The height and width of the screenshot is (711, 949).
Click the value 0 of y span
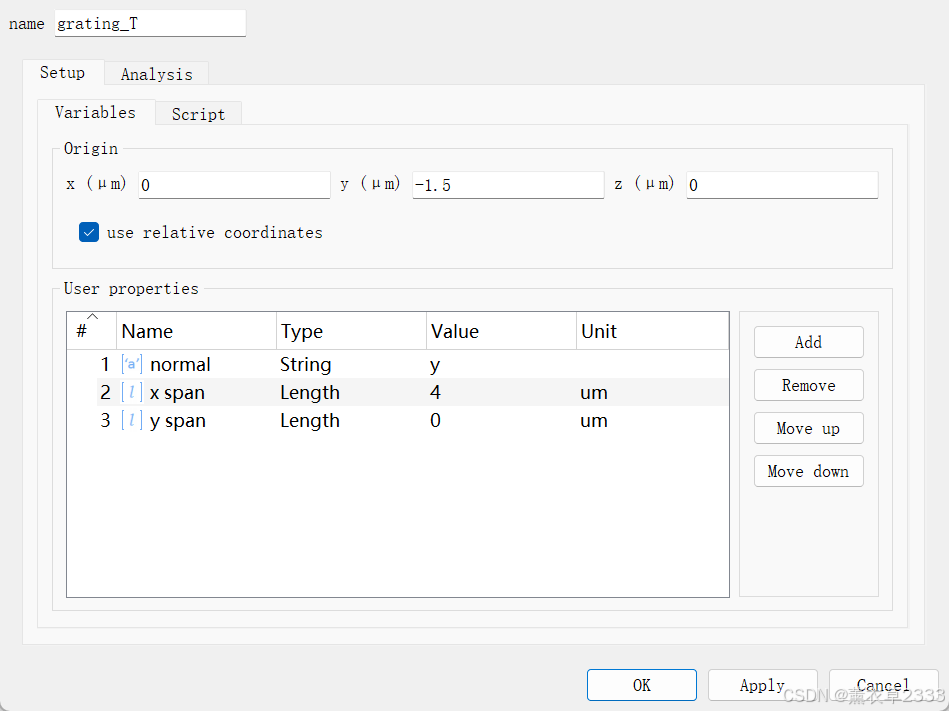[435, 420]
